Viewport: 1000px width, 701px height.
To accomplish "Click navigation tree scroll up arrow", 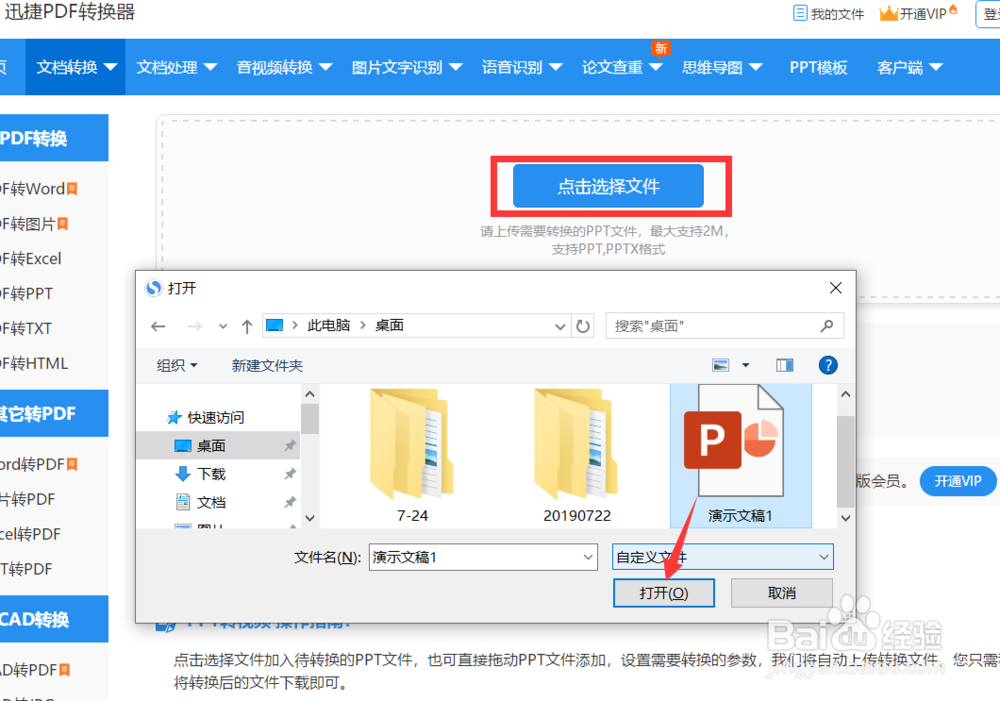I will point(310,394).
